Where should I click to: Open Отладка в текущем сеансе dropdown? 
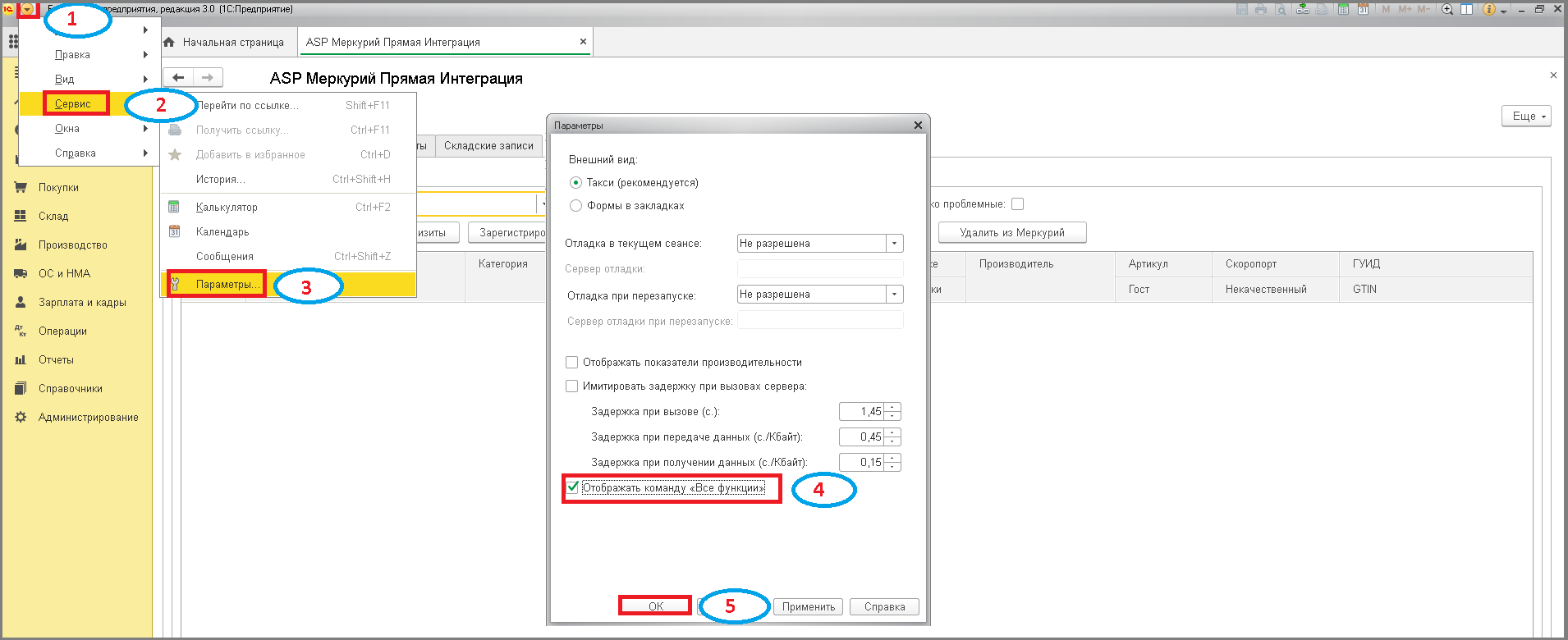[x=895, y=244]
